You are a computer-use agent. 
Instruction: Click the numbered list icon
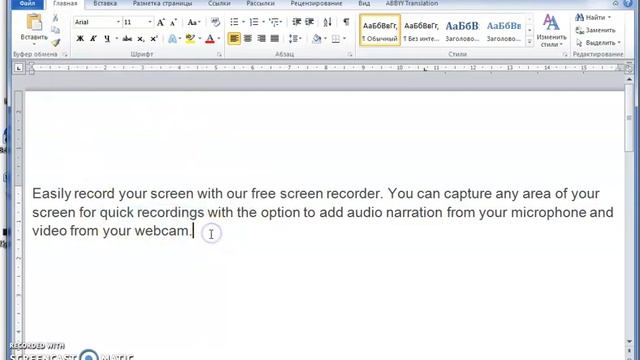[254, 22]
